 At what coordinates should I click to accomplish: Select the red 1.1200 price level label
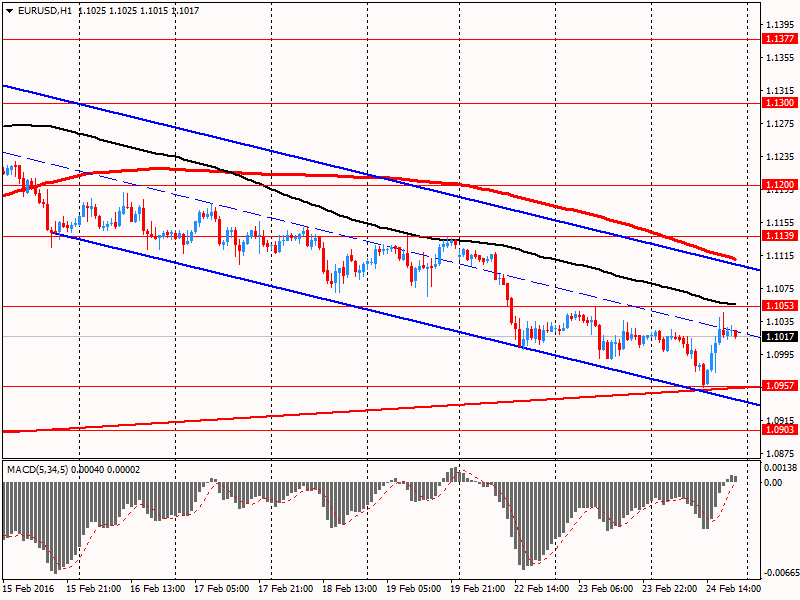click(x=780, y=185)
